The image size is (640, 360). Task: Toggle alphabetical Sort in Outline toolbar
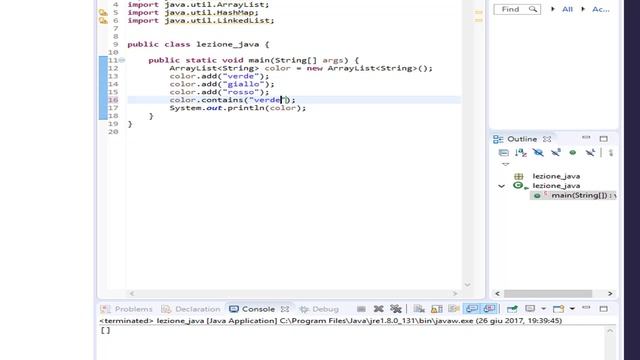521,153
